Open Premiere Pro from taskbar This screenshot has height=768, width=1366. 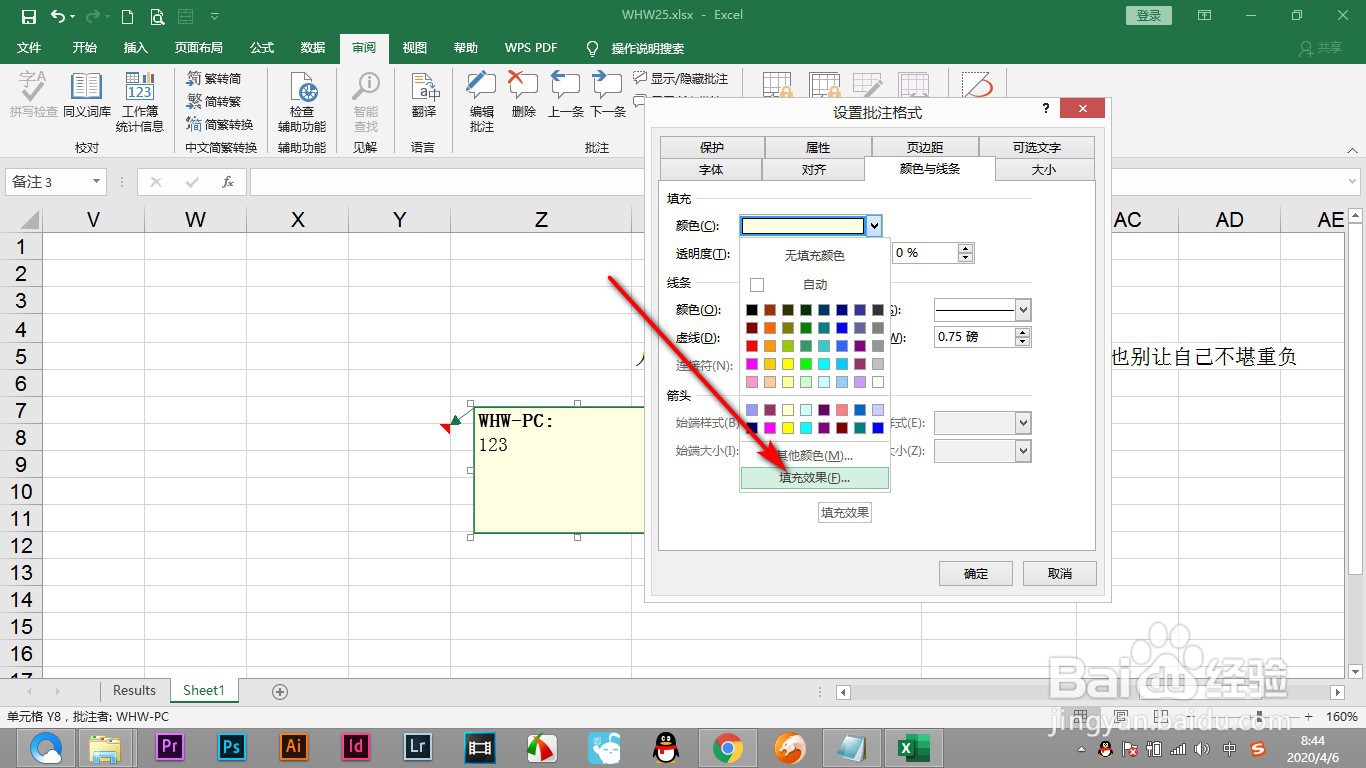(x=170, y=746)
